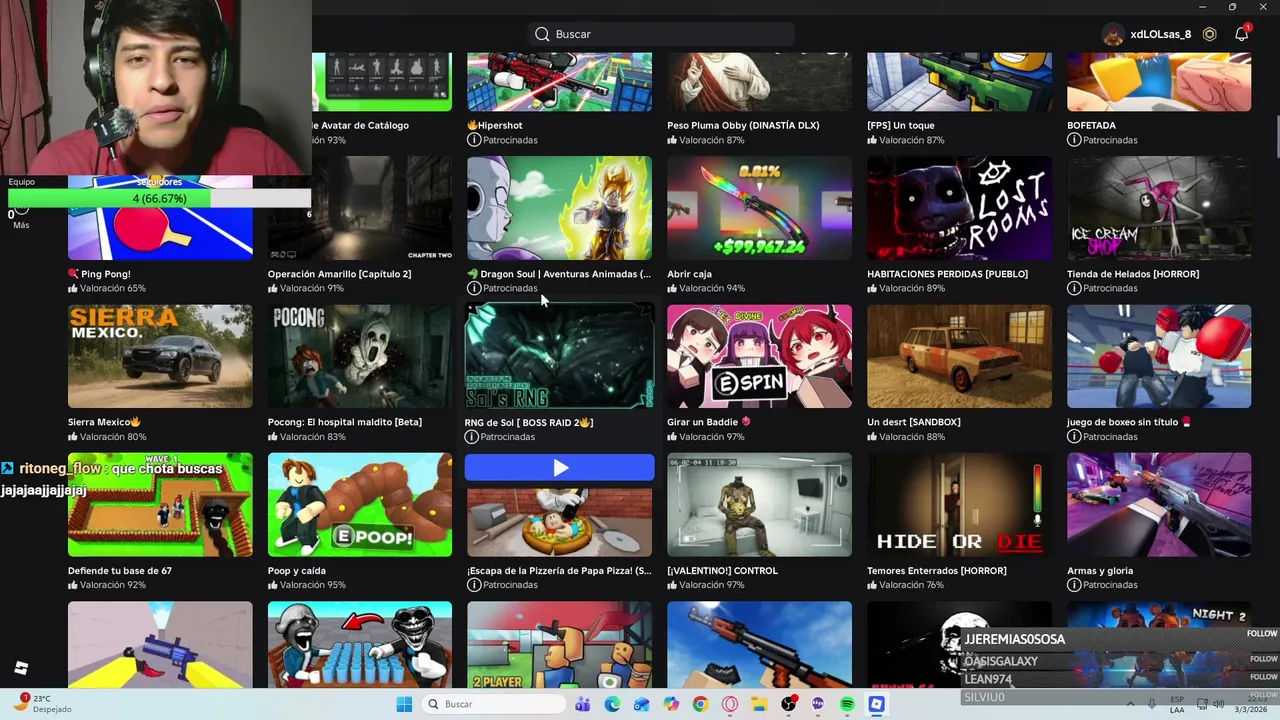Screen dimensions: 1280x720
Task: Open the Robux icon in the header
Action: [1210, 34]
